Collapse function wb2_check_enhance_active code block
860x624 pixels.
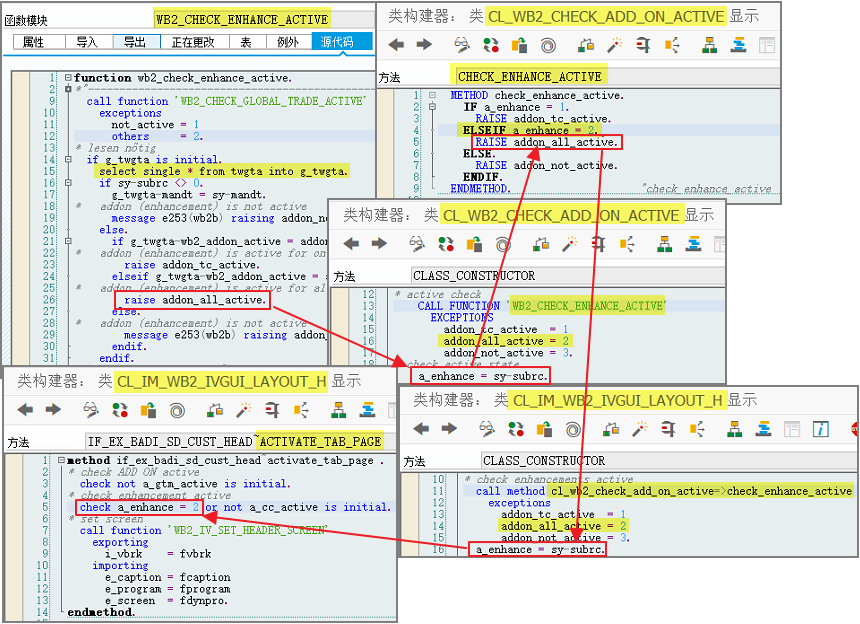click(x=68, y=77)
